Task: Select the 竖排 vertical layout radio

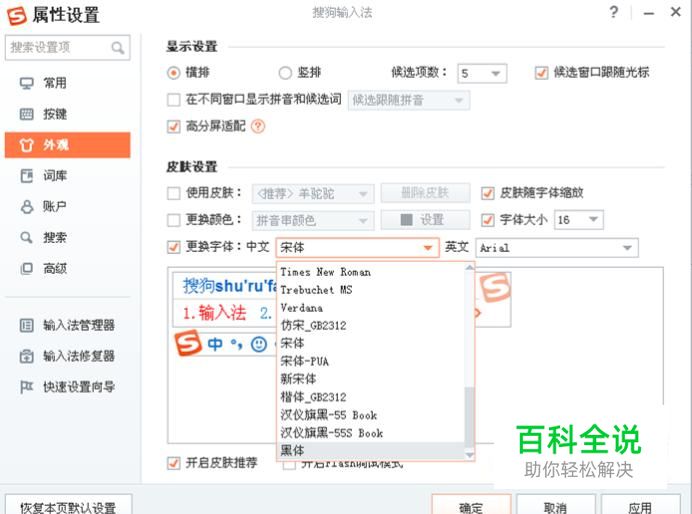Action: [285, 72]
